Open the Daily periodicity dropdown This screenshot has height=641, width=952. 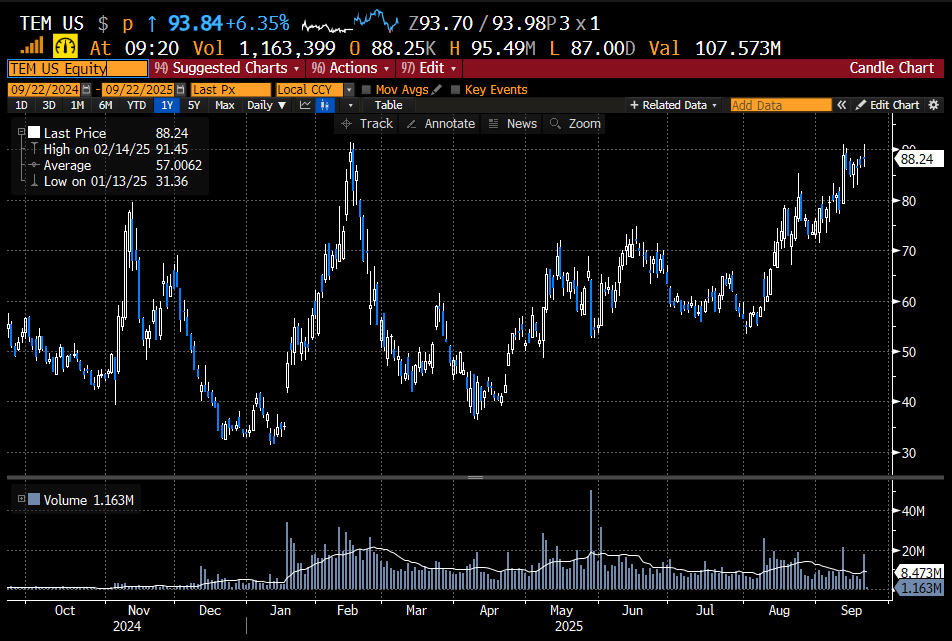point(266,105)
